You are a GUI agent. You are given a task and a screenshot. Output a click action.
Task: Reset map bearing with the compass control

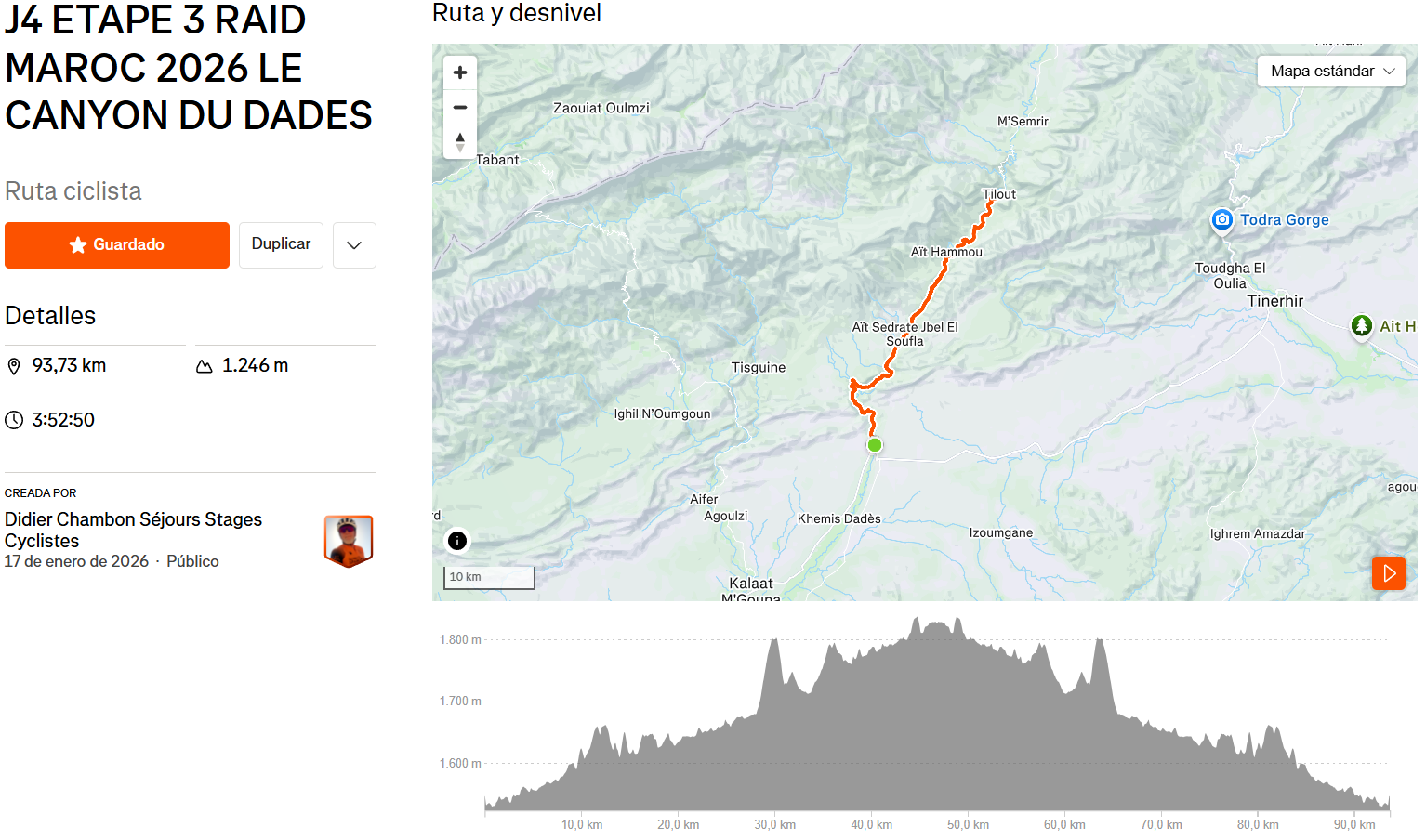point(460,142)
